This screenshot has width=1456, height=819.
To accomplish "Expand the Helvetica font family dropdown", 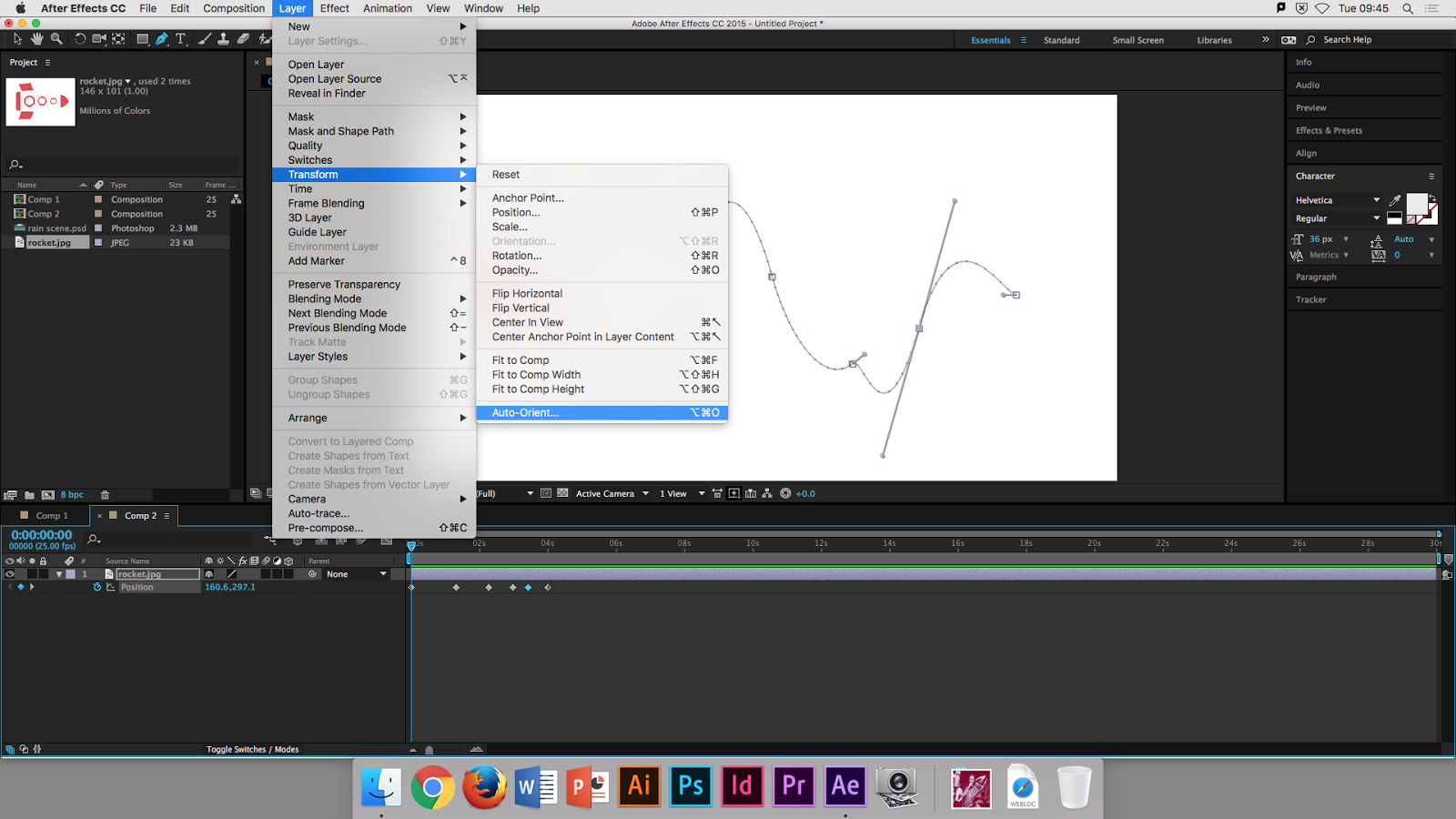I will [1336, 199].
